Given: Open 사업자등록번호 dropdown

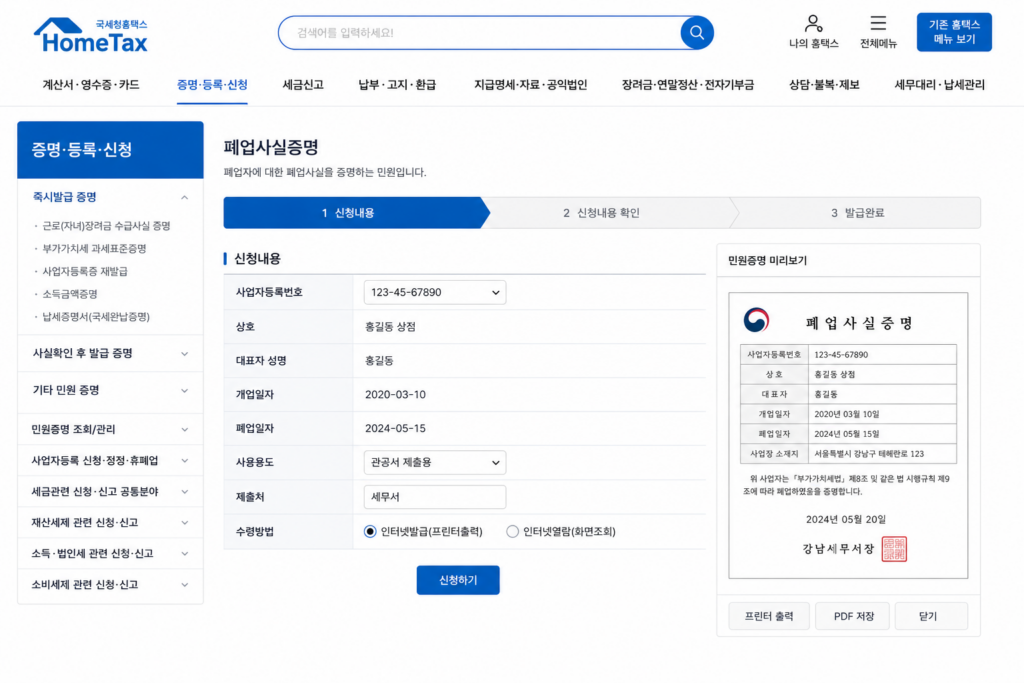Looking at the screenshot, I should point(435,293).
